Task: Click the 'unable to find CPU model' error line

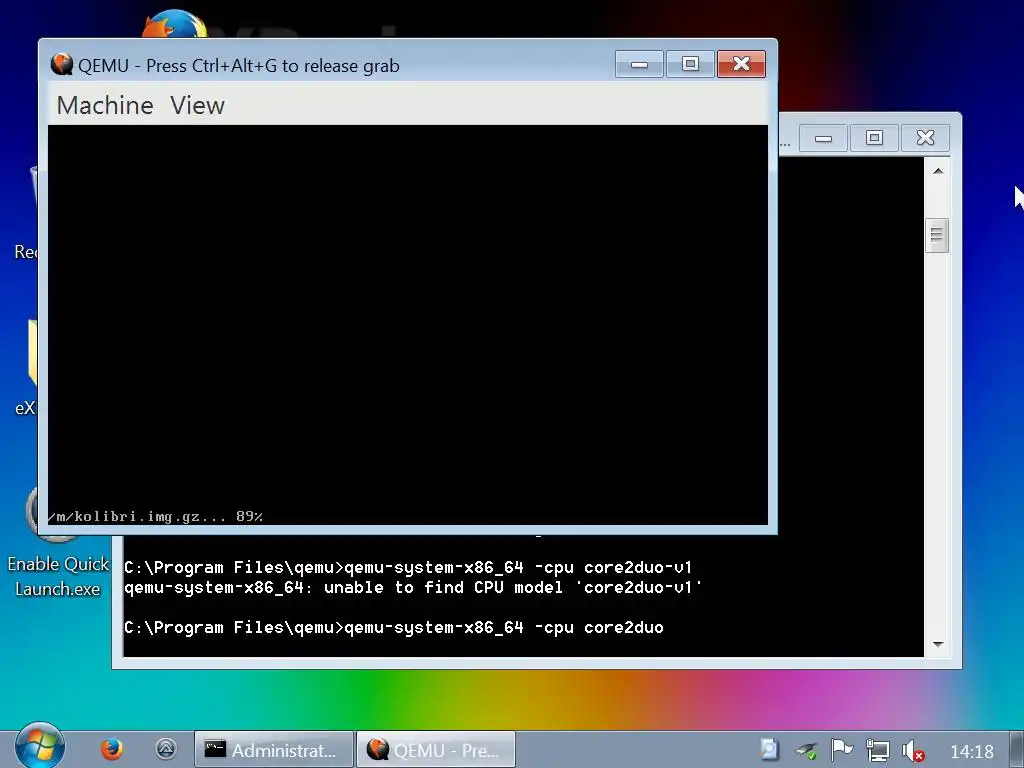Action: click(413, 587)
